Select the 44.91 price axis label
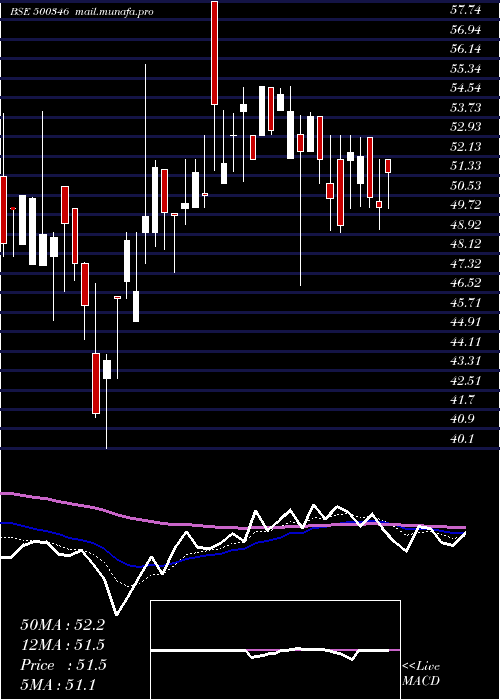This screenshot has width=500, height=700. pyautogui.click(x=466, y=321)
